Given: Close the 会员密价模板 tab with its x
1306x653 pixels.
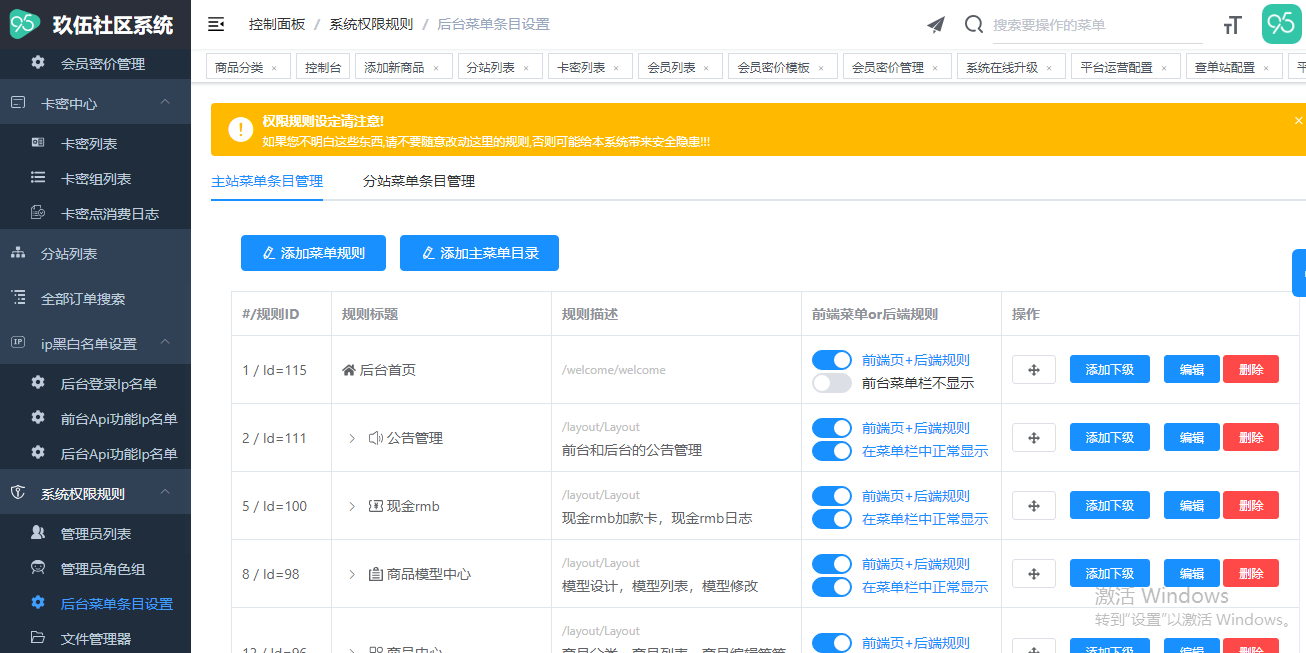Looking at the screenshot, I should point(821,68).
